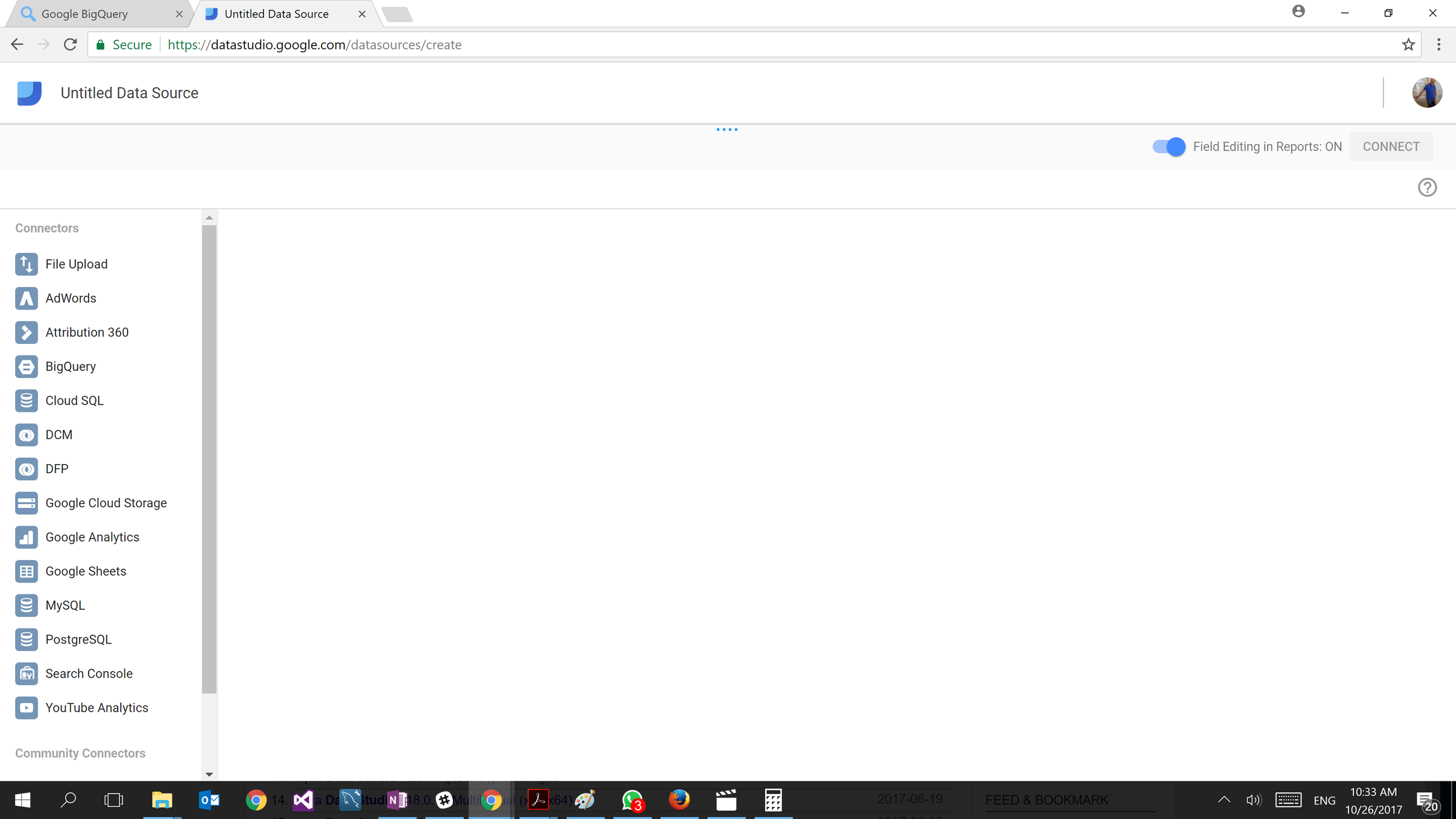Select the BigQuery connector label
Viewport: 1456px width, 819px height.
pos(70,366)
